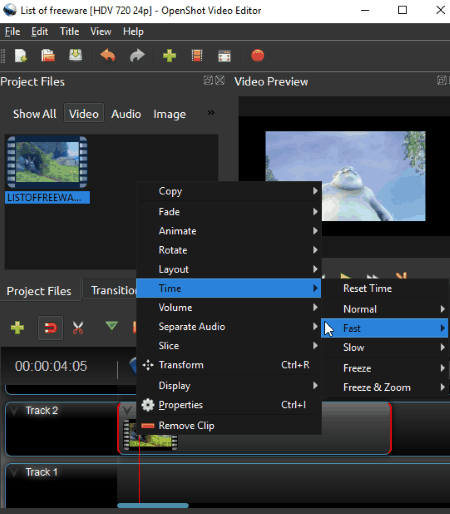
Task: Show more filter options via chevron
Action: click(x=211, y=113)
